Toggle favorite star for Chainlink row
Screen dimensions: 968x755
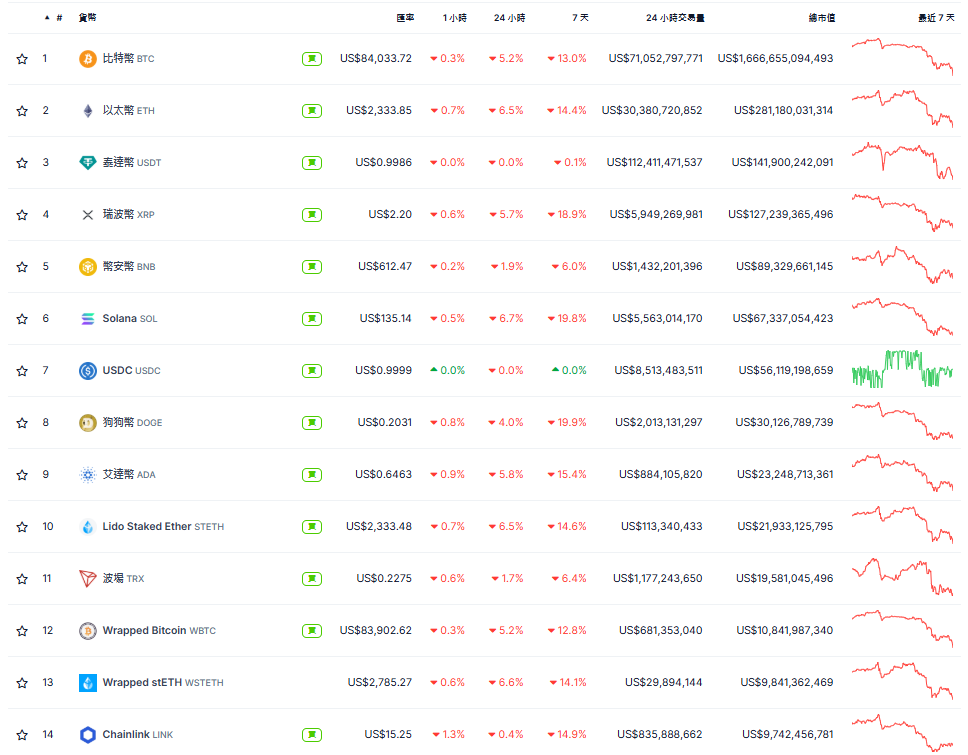pos(22,735)
